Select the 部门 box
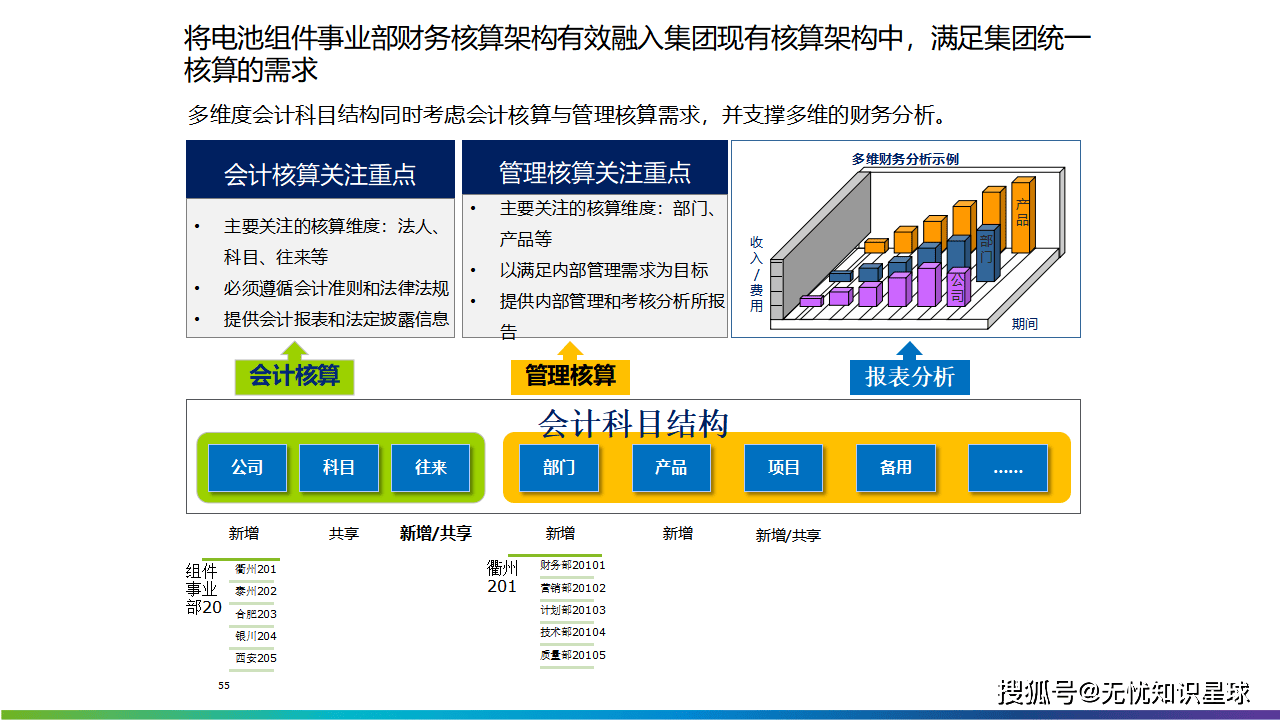This screenshot has width=1280, height=720. (559, 467)
